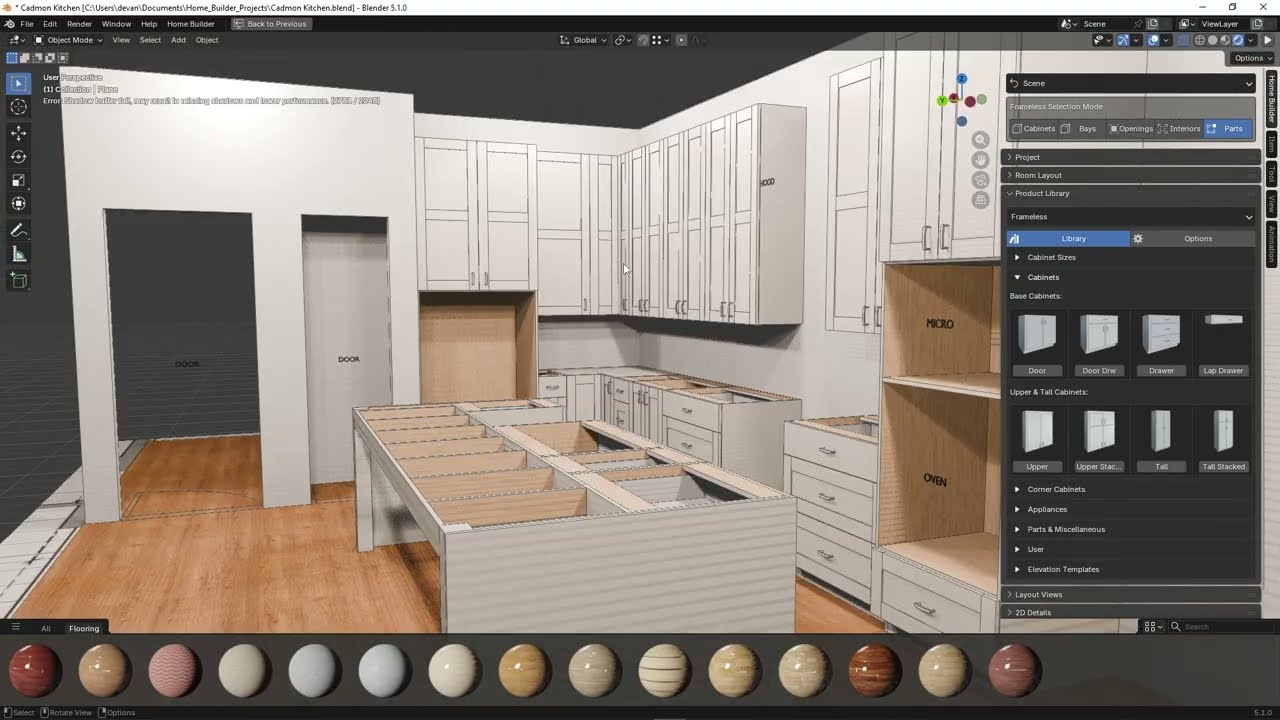Activate the Select Box tool
Image resolution: width=1280 pixels, height=720 pixels.
[18, 83]
